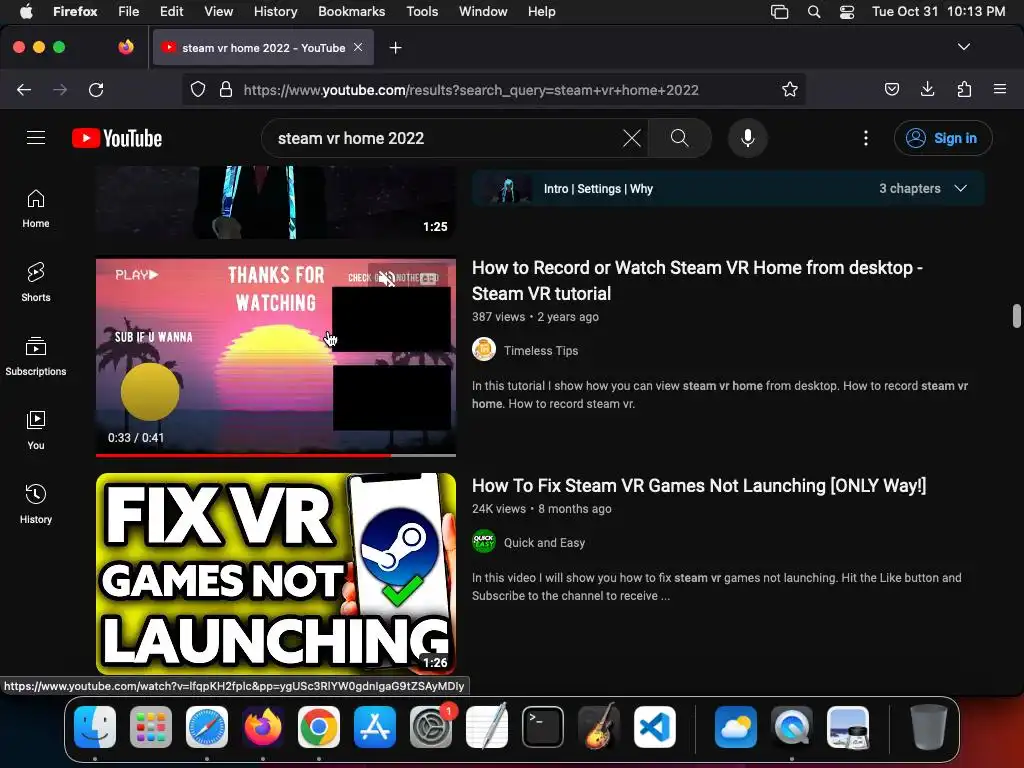Open the Fix VR Games Not Launching thumbnail
The image size is (1024, 768).
coord(276,573)
